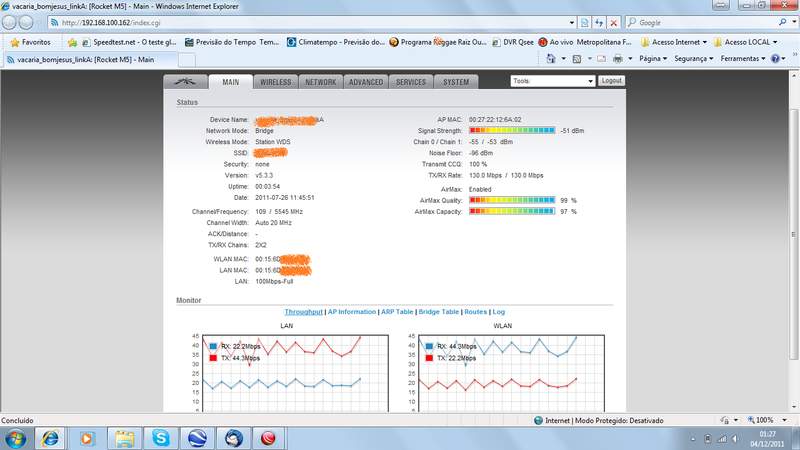Open the red circular taskbar icon
The width and height of the screenshot is (800, 450).
(x=268, y=439)
